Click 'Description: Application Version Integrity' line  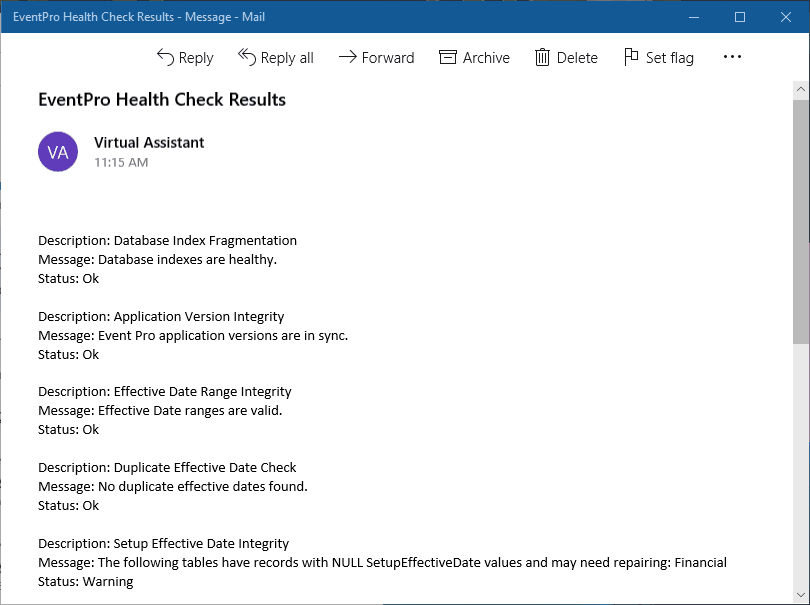click(x=161, y=317)
